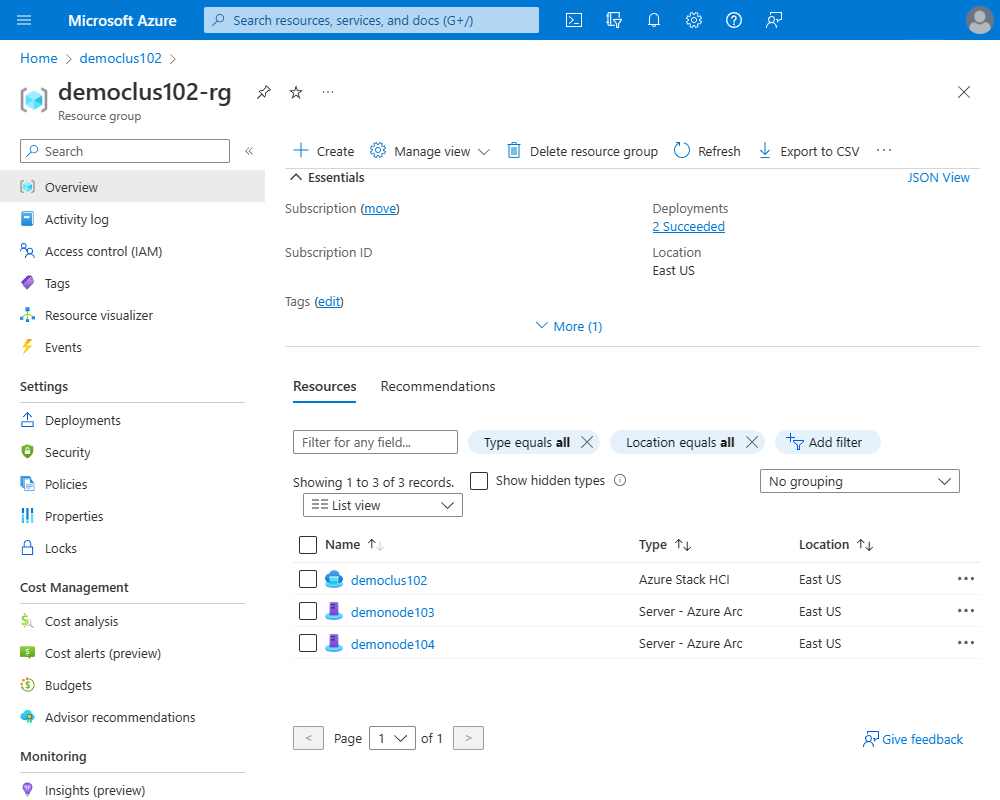
Task: Click Delete resource group button
Action: (582, 151)
